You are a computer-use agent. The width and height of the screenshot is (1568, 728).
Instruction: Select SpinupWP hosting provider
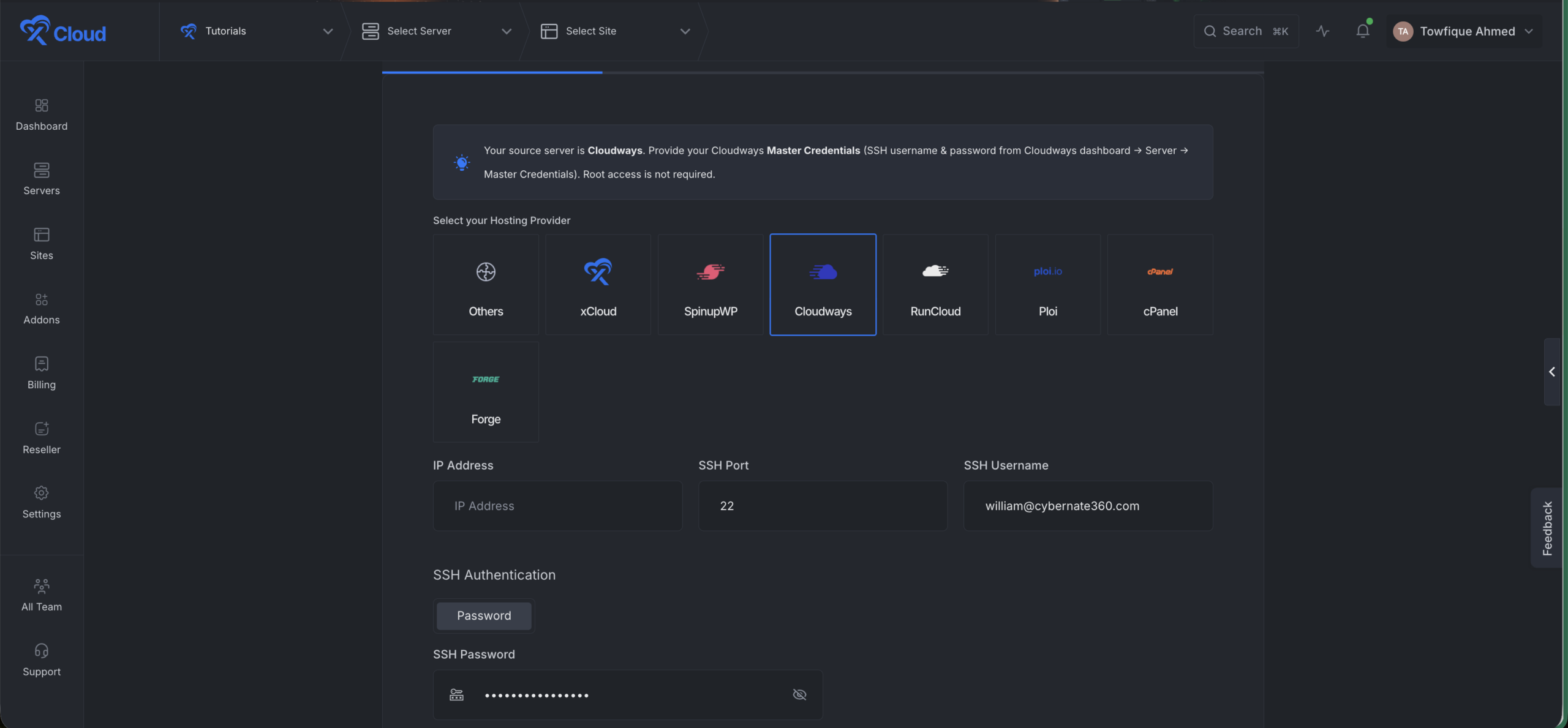point(710,285)
